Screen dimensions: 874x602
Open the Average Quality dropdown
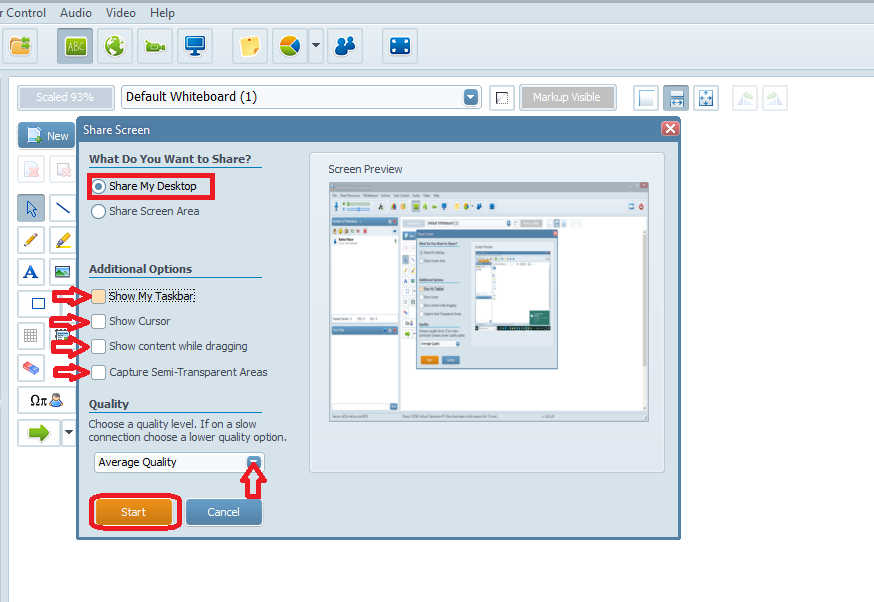(255, 462)
